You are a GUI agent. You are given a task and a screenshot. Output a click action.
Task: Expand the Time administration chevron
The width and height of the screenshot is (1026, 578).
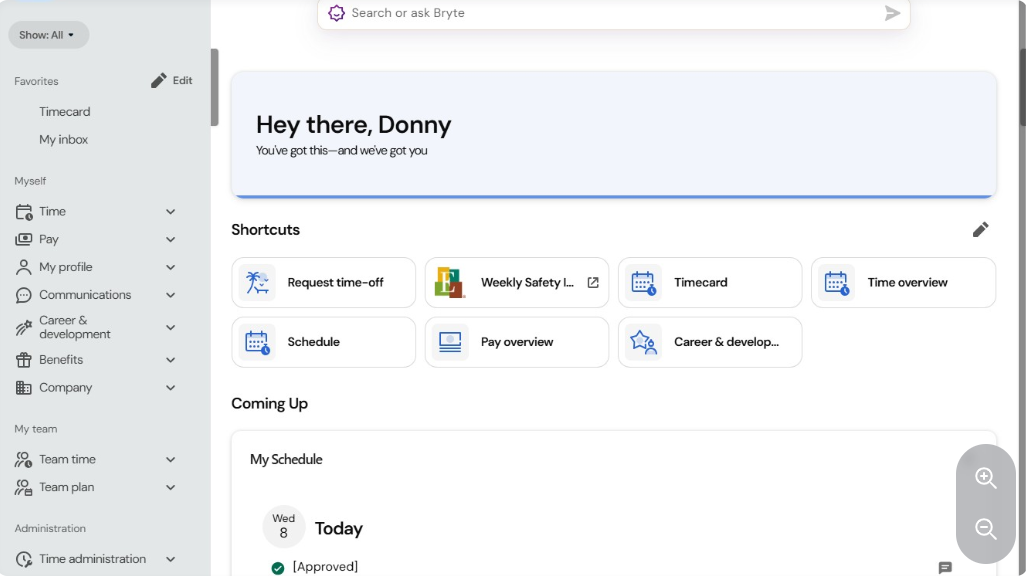point(170,559)
